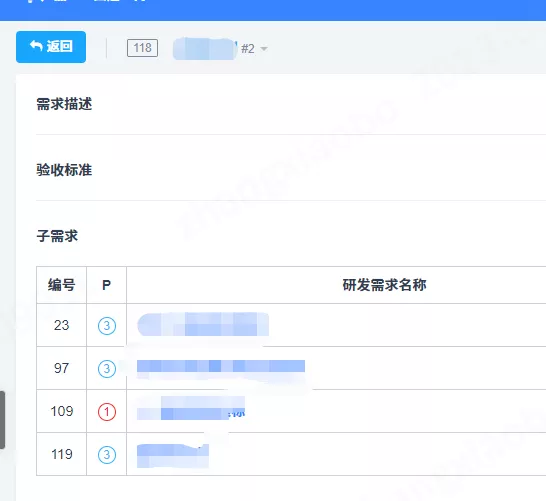Screen dimensions: 546x501
Task: Select the 验收标准 section heading
Action: tap(64, 170)
